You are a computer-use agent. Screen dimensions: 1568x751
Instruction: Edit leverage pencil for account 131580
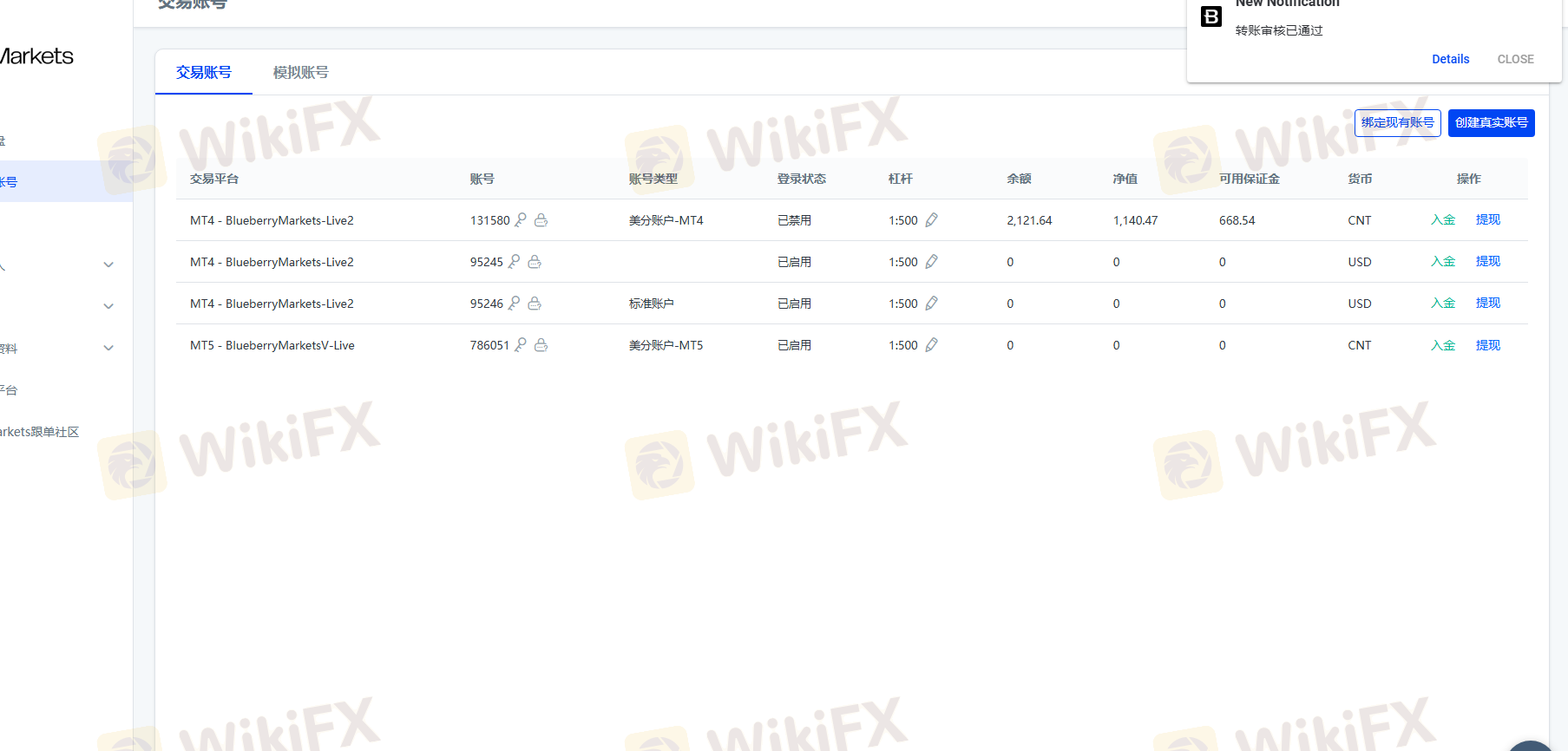[931, 220]
